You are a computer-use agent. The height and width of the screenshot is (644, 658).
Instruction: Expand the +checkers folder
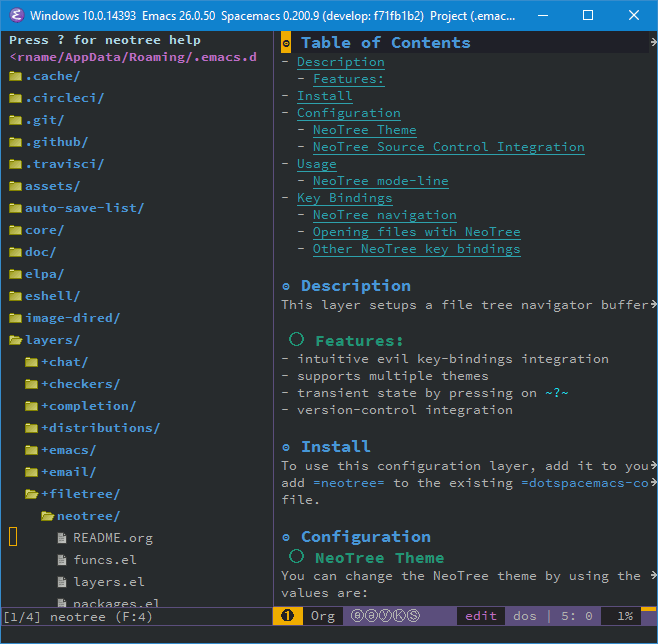pyautogui.click(x=31, y=384)
